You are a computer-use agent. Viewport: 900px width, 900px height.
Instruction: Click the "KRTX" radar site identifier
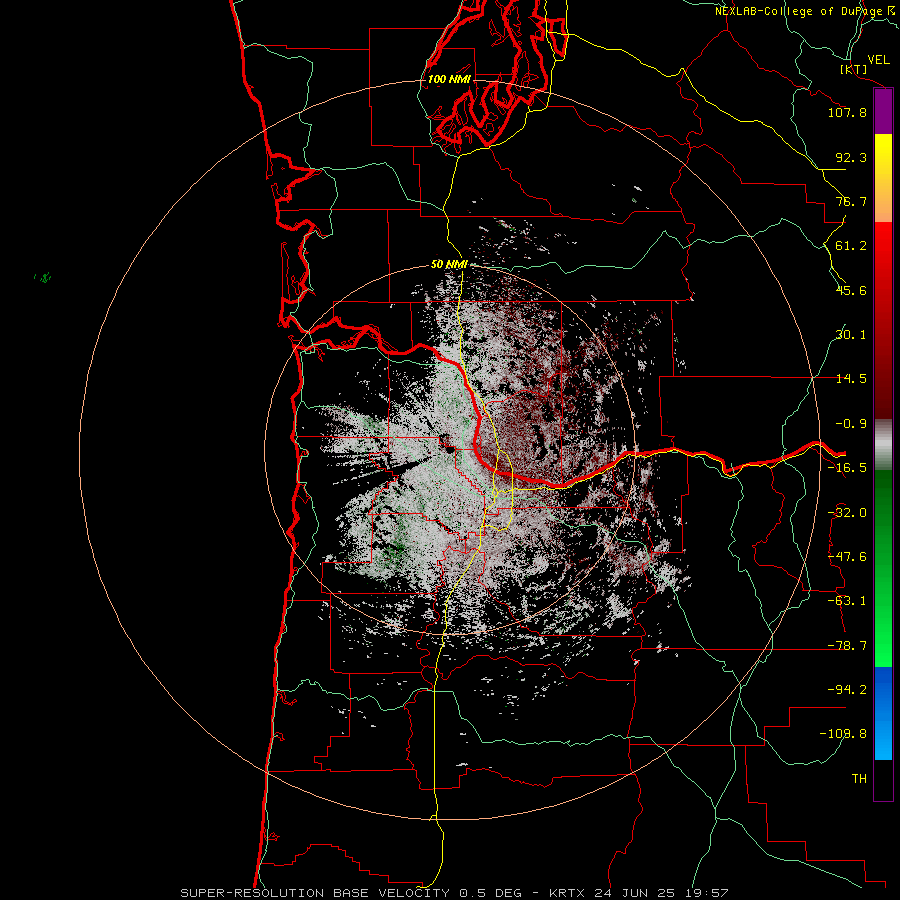pyautogui.click(x=567, y=893)
